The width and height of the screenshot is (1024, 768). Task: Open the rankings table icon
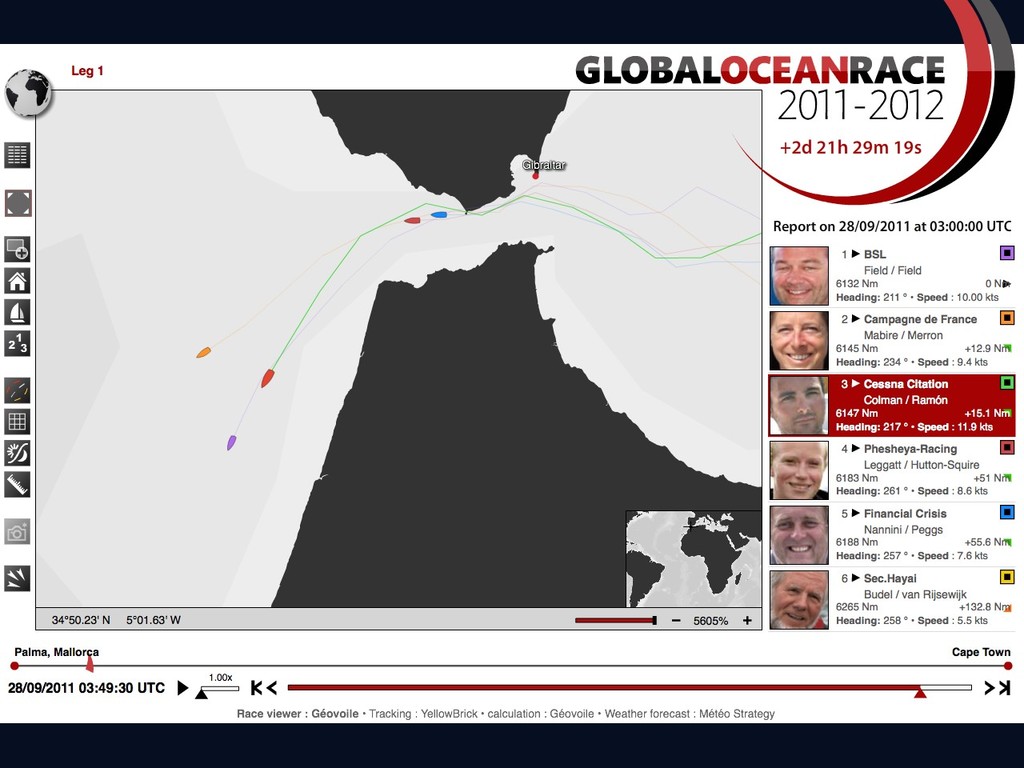pyautogui.click(x=18, y=155)
